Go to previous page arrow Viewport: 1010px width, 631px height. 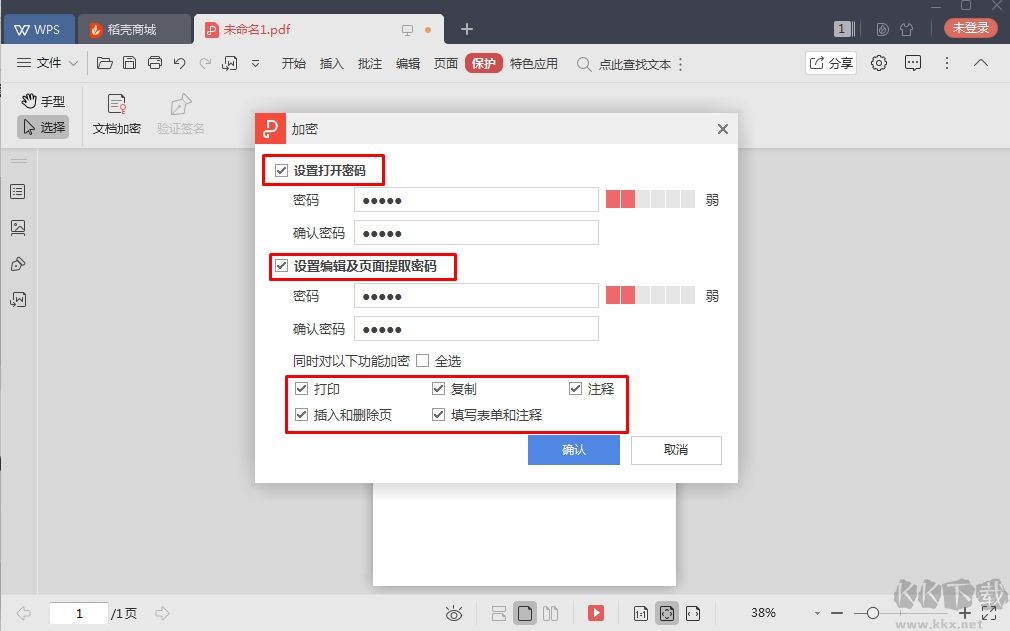(x=24, y=613)
